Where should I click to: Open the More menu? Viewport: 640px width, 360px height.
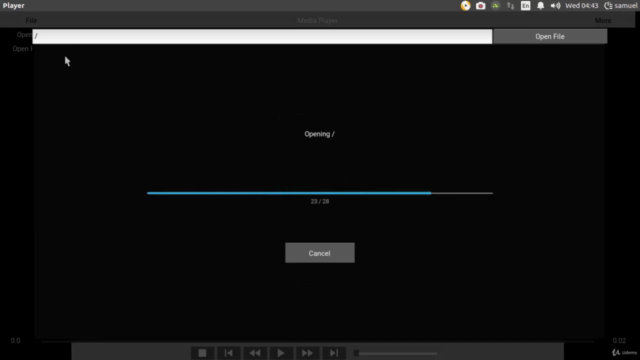pyautogui.click(x=603, y=20)
